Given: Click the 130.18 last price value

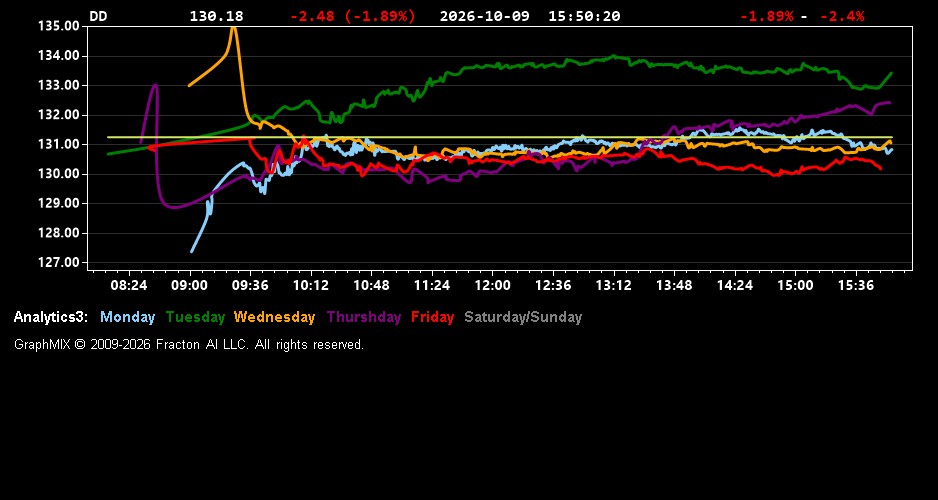Looking at the screenshot, I should (217, 16).
